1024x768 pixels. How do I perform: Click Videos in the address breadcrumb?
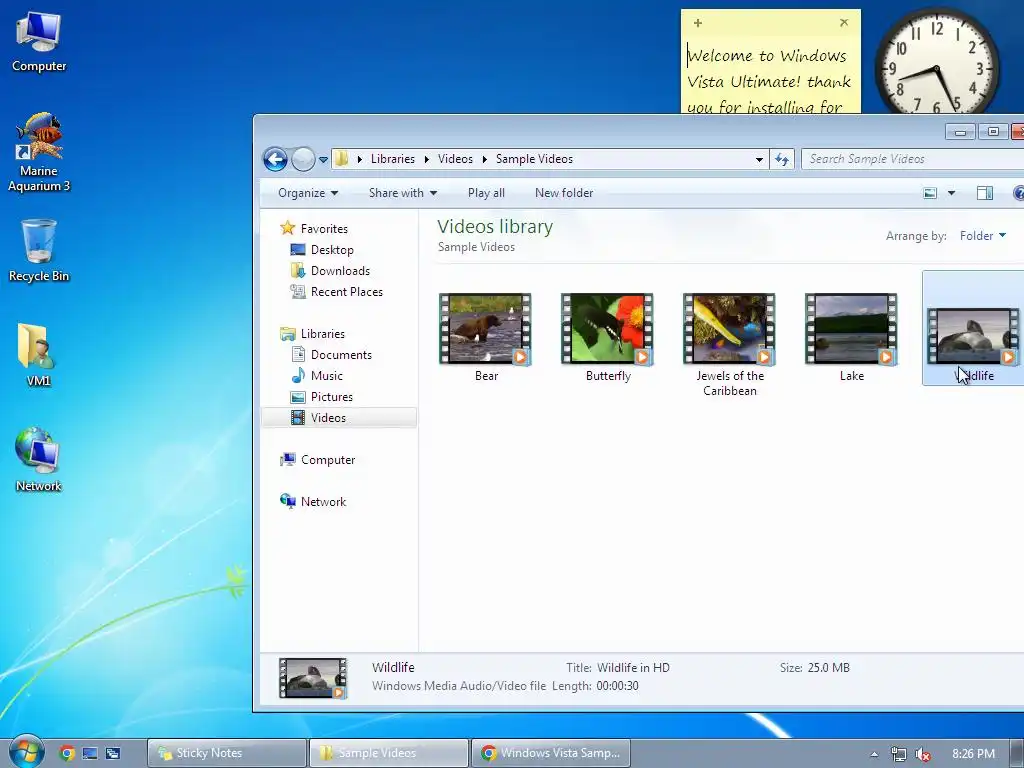[455, 159]
